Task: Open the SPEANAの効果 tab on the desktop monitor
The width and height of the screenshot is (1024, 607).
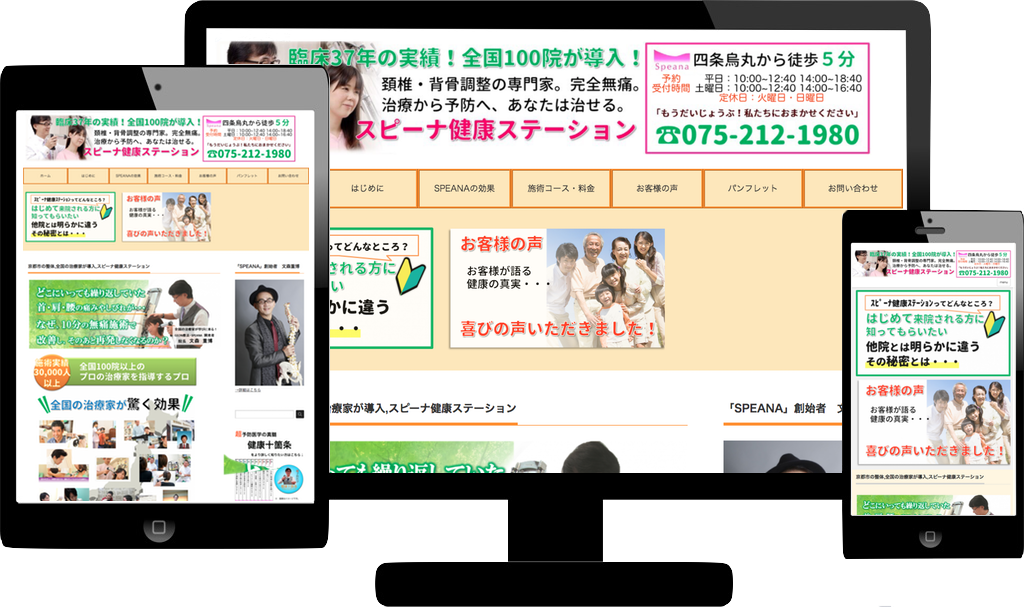Action: tap(464, 188)
